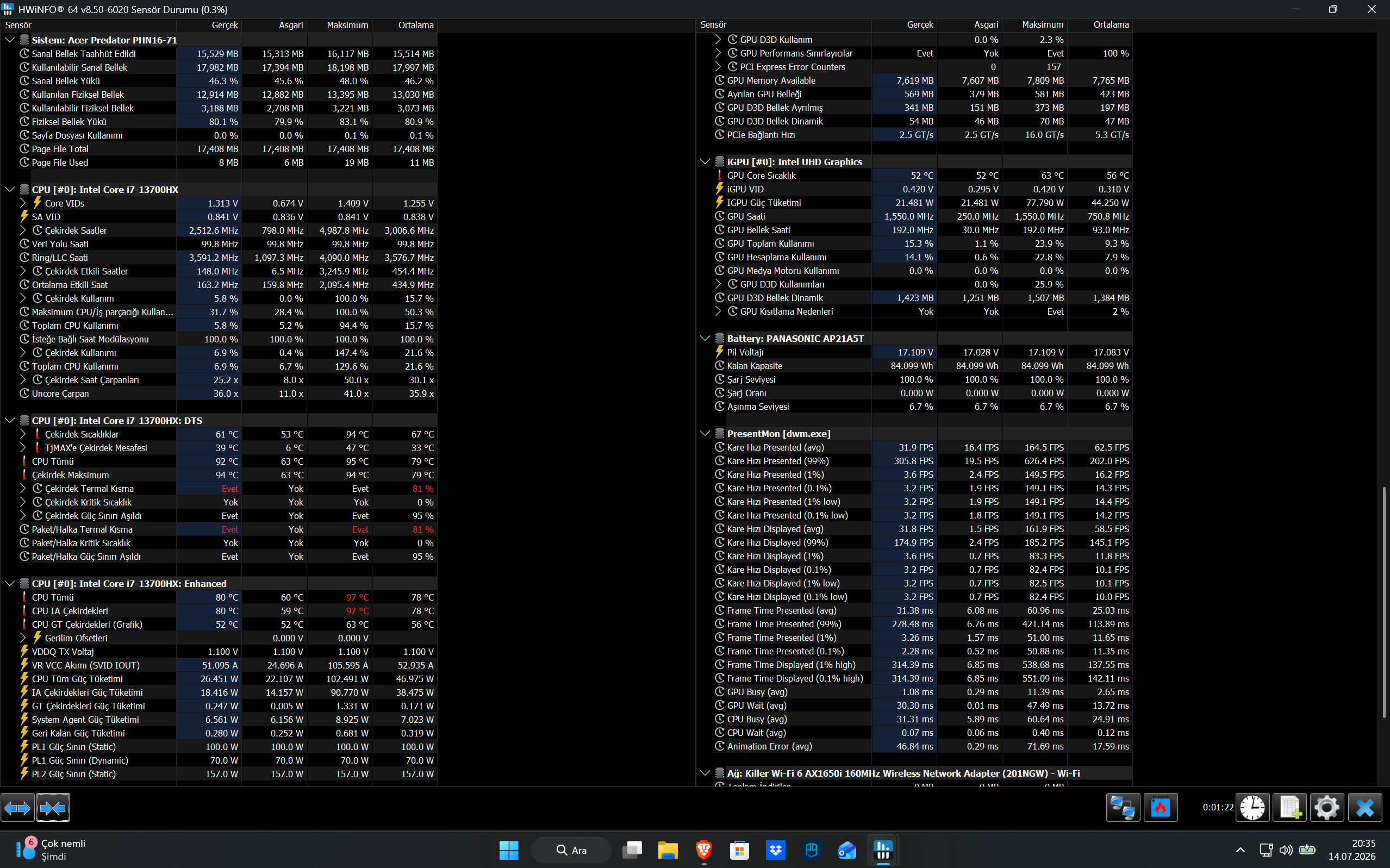Click the HWiNFO title bar logo icon
1390x868 pixels.
point(8,9)
